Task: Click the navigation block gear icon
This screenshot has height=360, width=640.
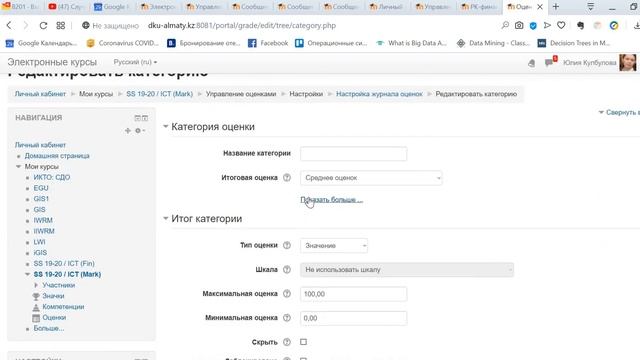Action: 140,131
